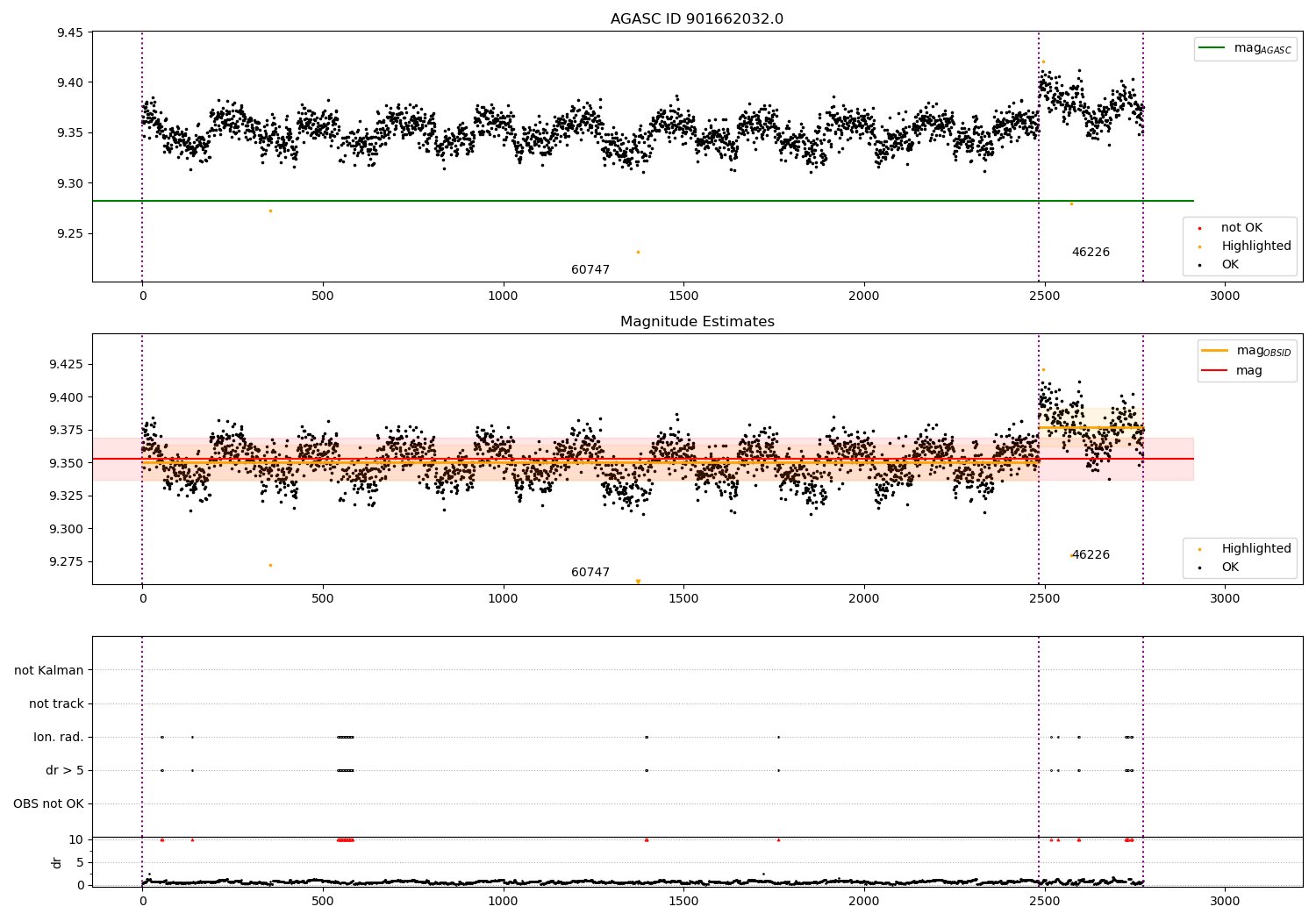Click the 9.25 tick label on top plot
The width and height of the screenshot is (1316, 921).
pos(69,234)
